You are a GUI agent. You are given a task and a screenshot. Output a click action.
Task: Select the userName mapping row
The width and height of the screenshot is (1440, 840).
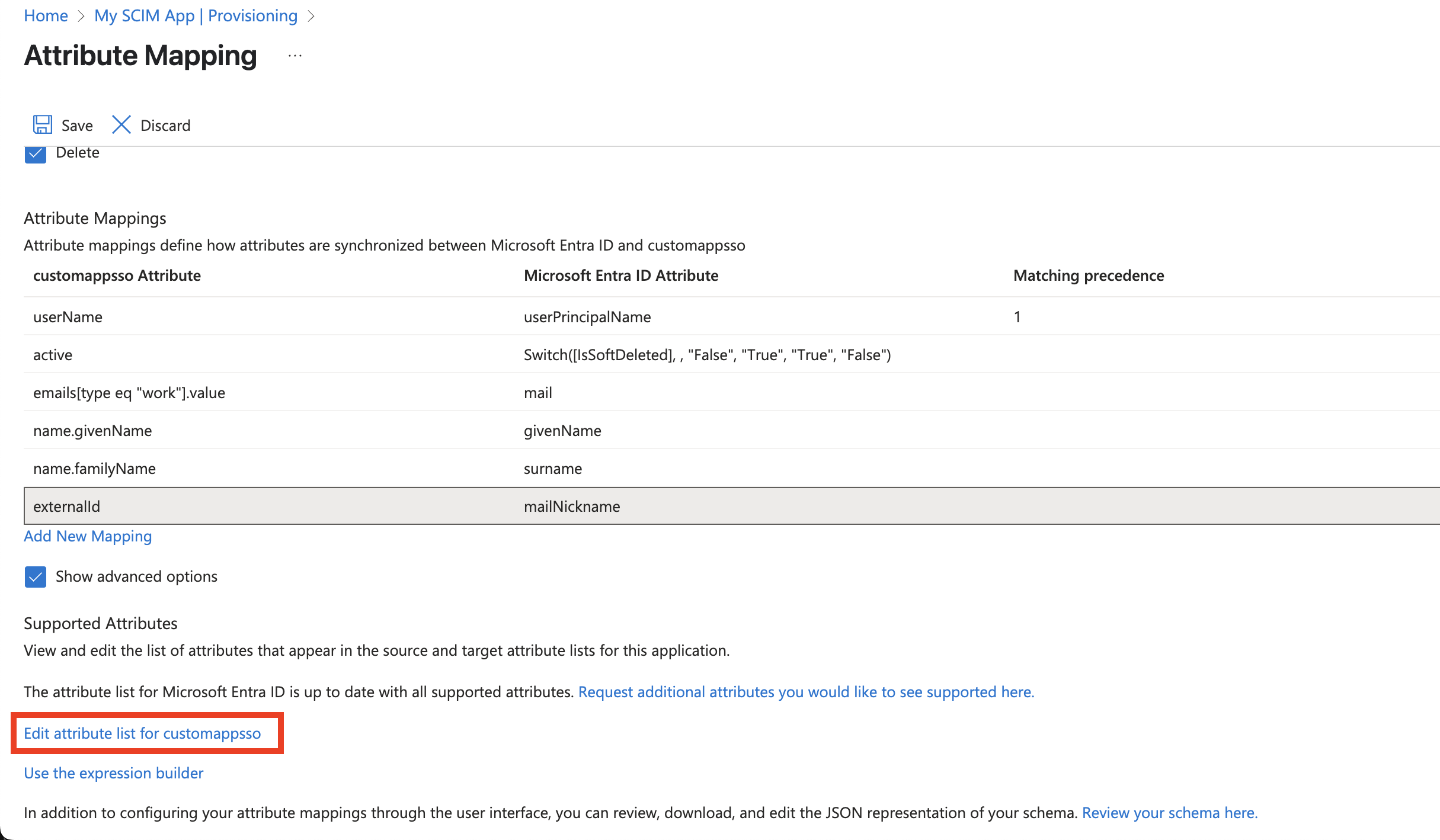click(68, 317)
